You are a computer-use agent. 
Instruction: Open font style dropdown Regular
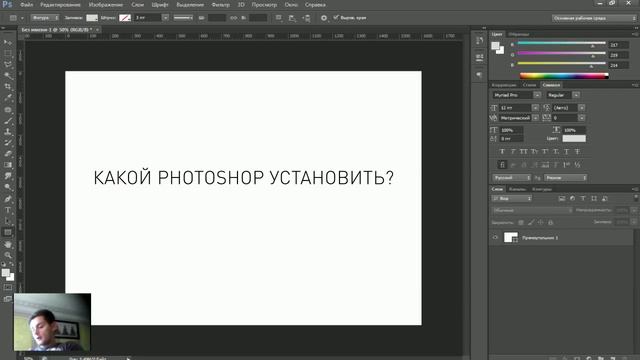(576, 95)
